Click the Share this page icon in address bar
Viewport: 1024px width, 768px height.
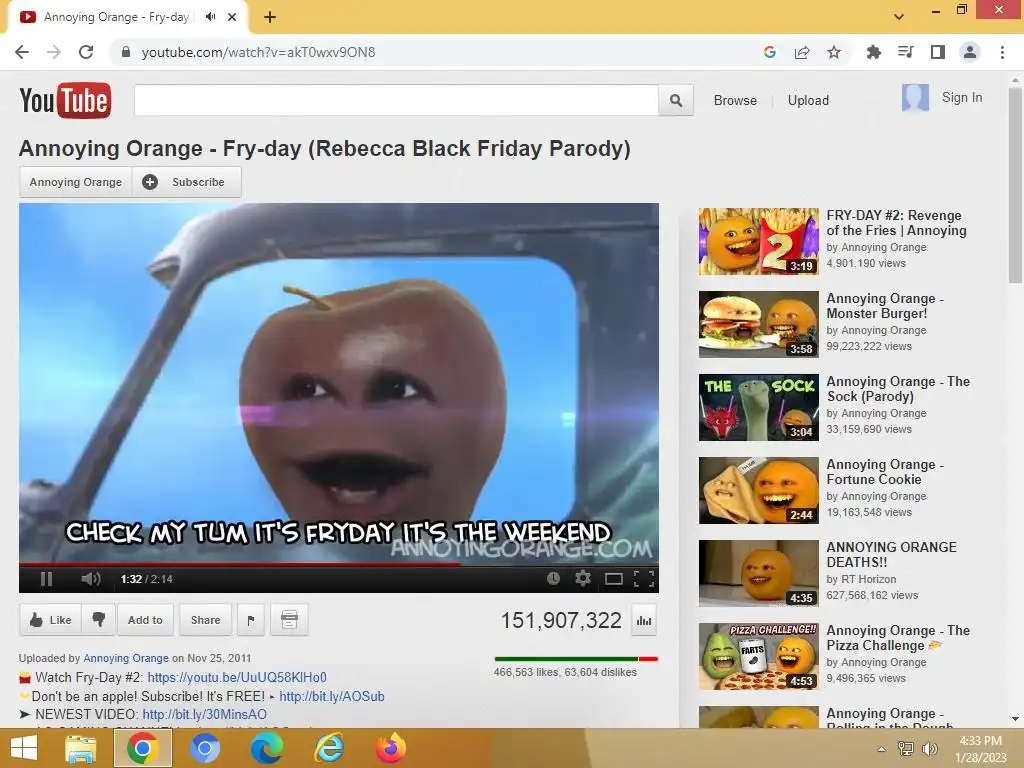802,52
